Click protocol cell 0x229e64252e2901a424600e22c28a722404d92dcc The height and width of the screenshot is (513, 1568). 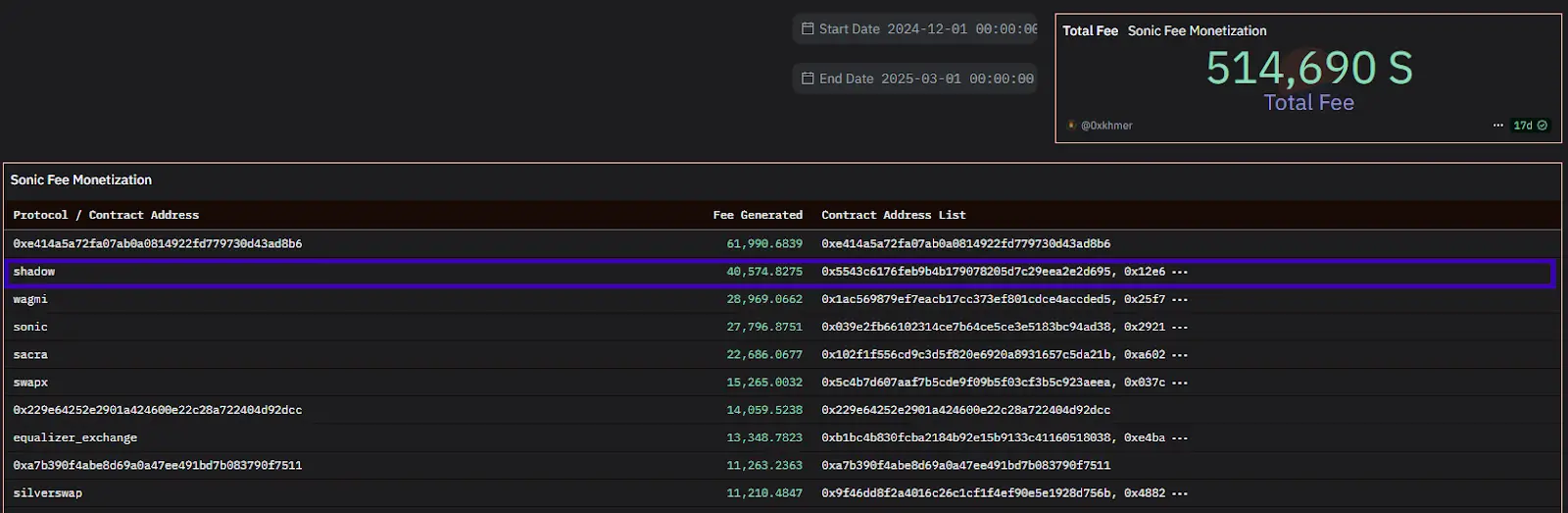(158, 410)
